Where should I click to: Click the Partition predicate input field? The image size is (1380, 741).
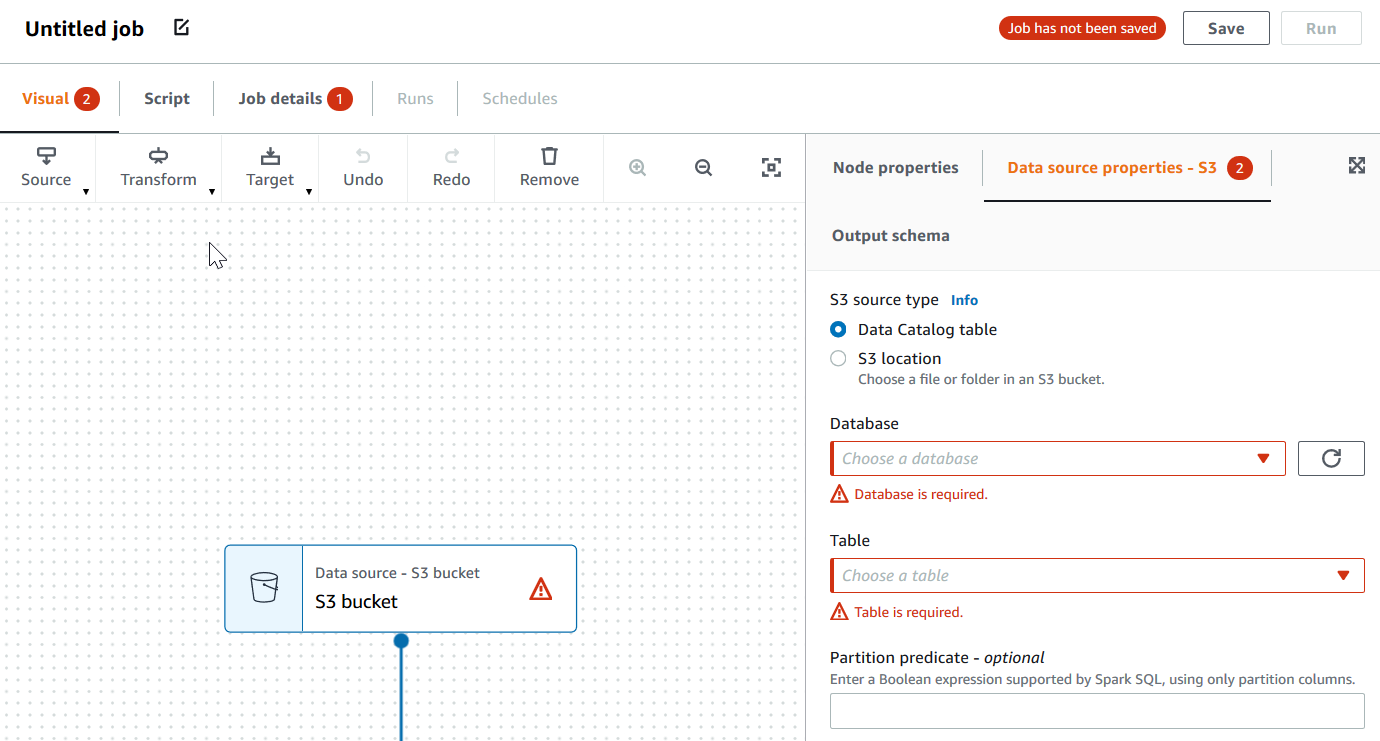pos(1097,710)
